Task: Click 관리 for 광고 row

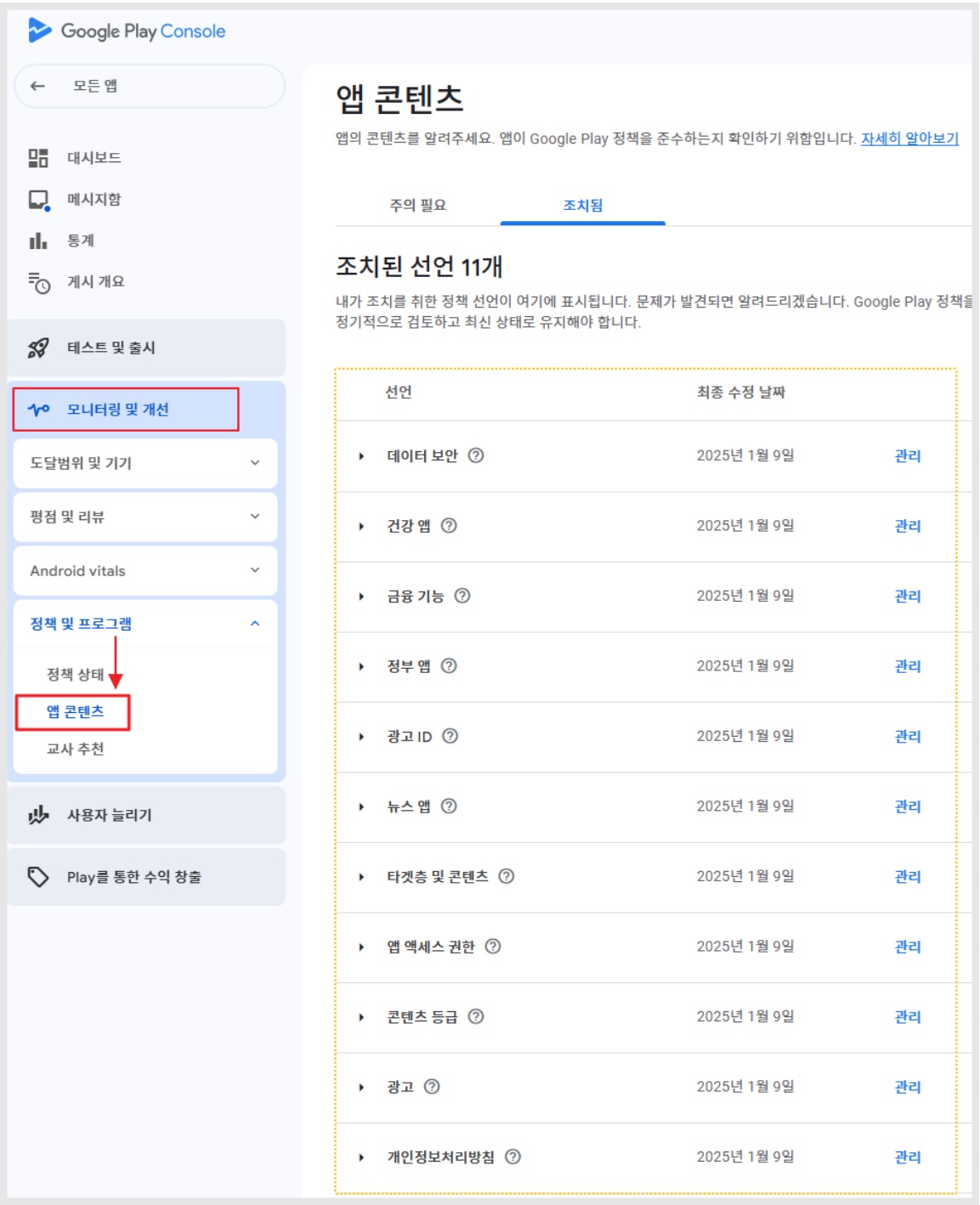Action: [908, 1087]
